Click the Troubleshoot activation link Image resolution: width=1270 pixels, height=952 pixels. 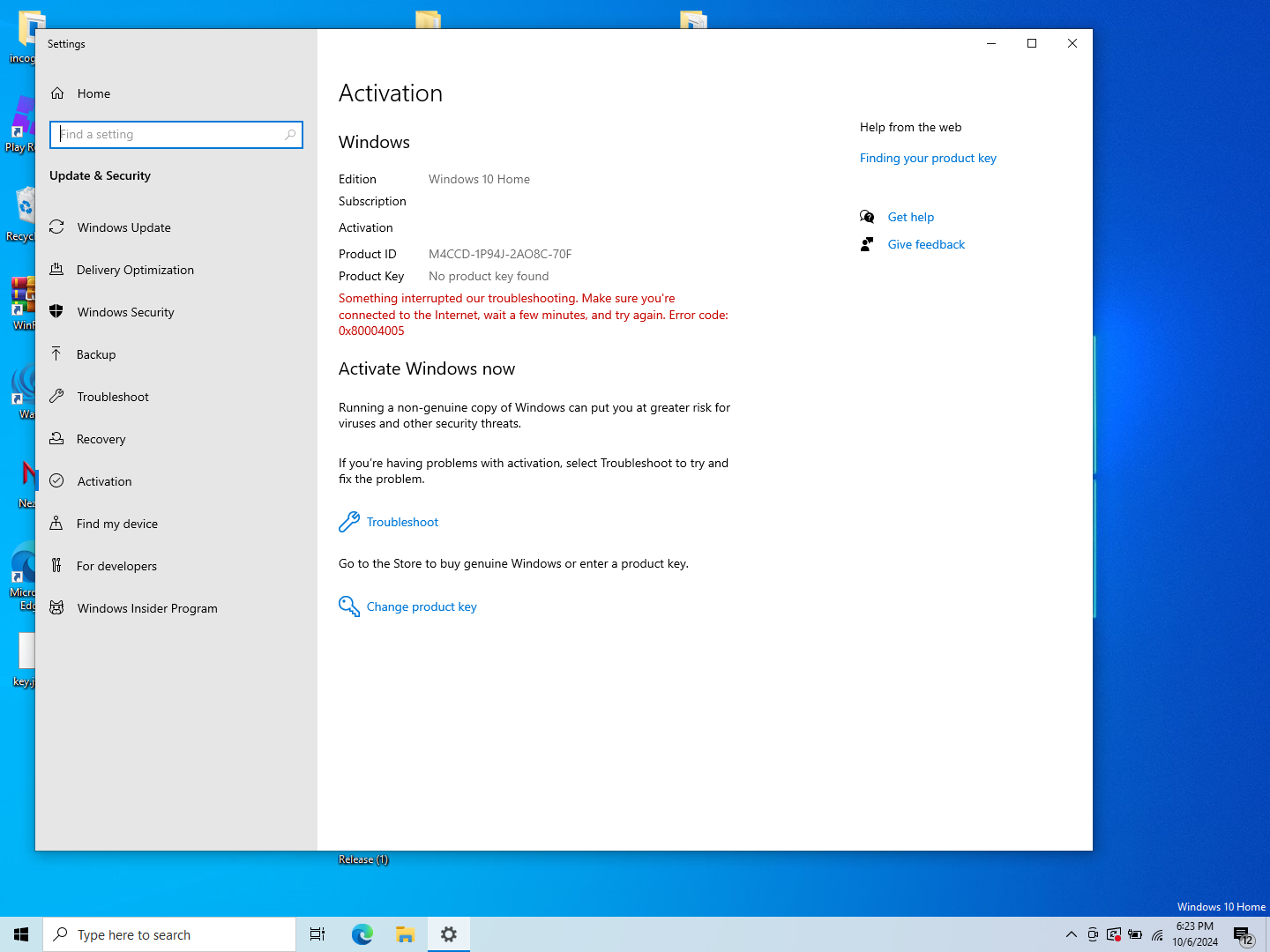coord(402,522)
